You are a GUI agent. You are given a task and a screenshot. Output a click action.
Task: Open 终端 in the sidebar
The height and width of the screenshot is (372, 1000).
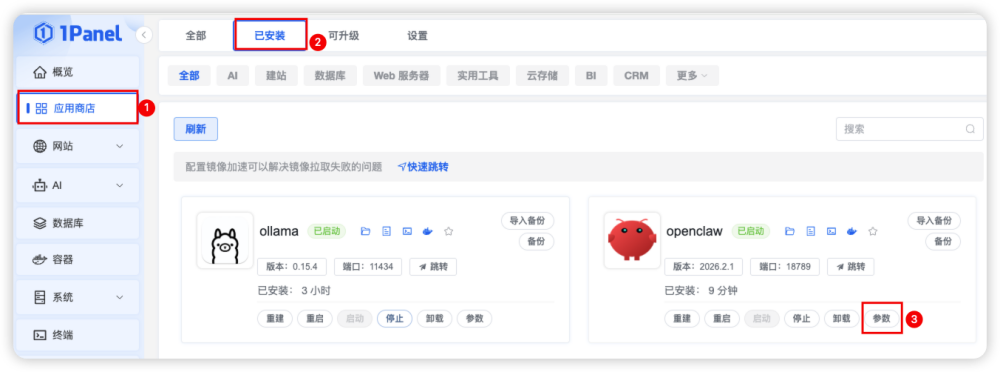[x=78, y=334]
